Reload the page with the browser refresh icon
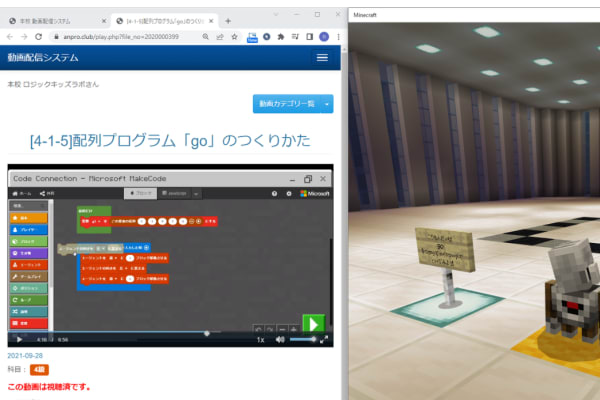Screen dimensions: 600x400 click(x=38, y=37)
